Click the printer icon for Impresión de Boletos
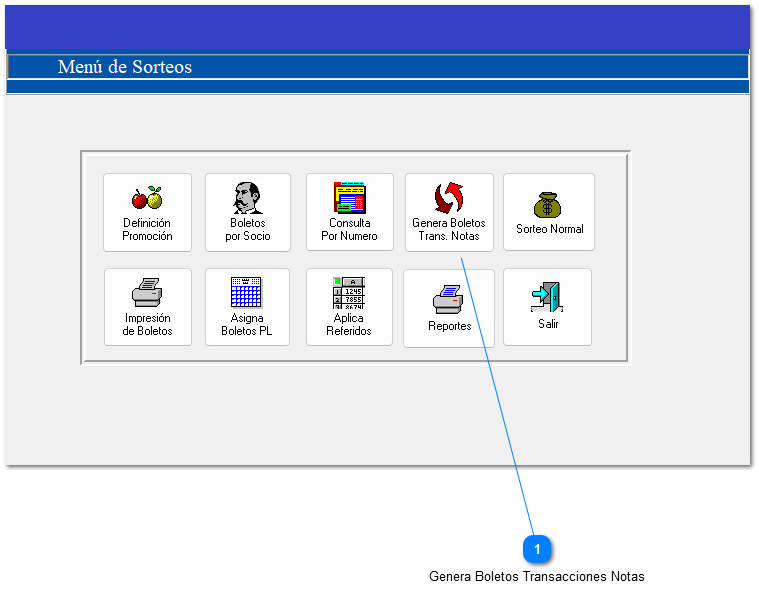759x600 pixels. (x=147, y=293)
